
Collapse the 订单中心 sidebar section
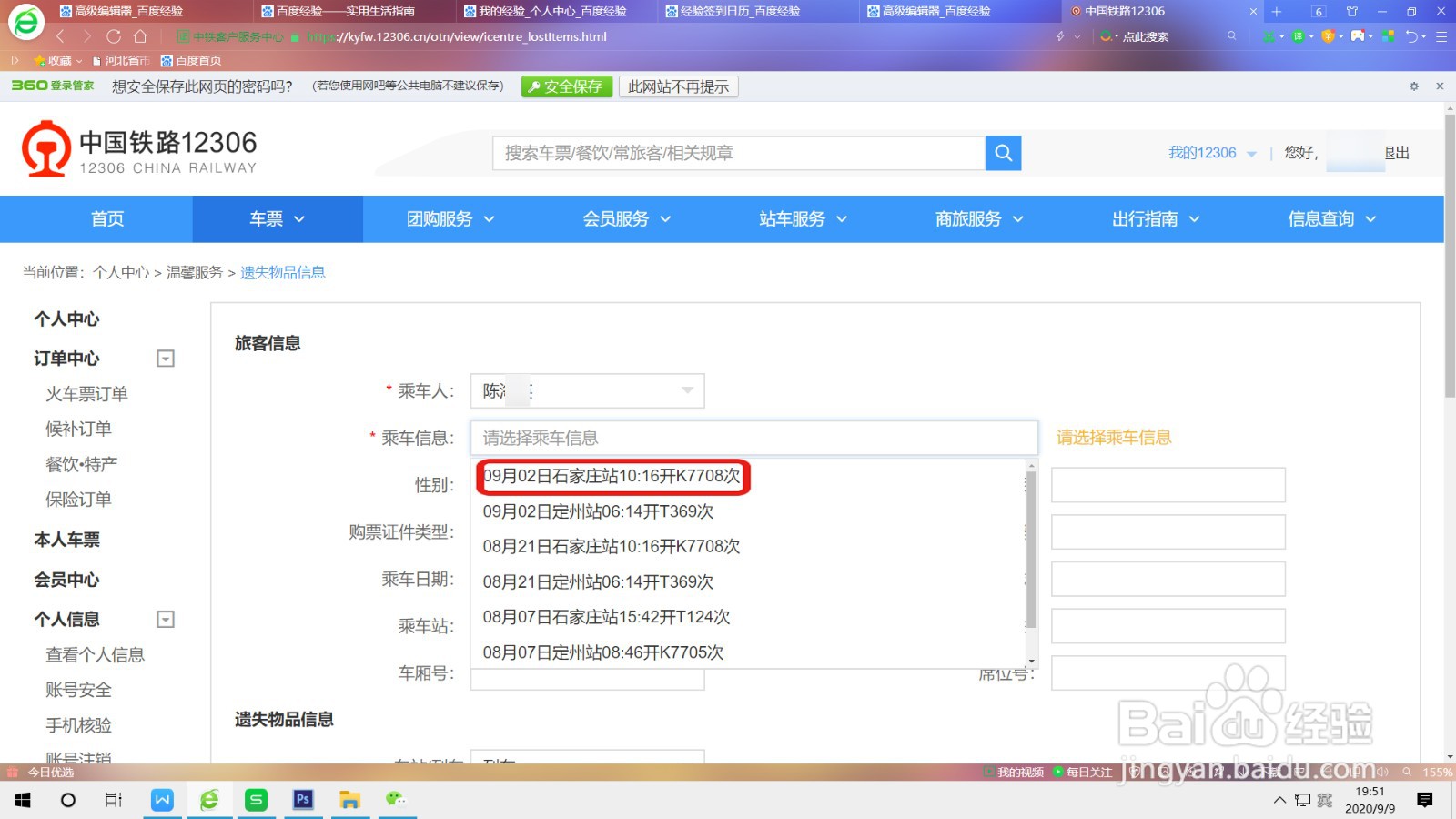(x=166, y=359)
